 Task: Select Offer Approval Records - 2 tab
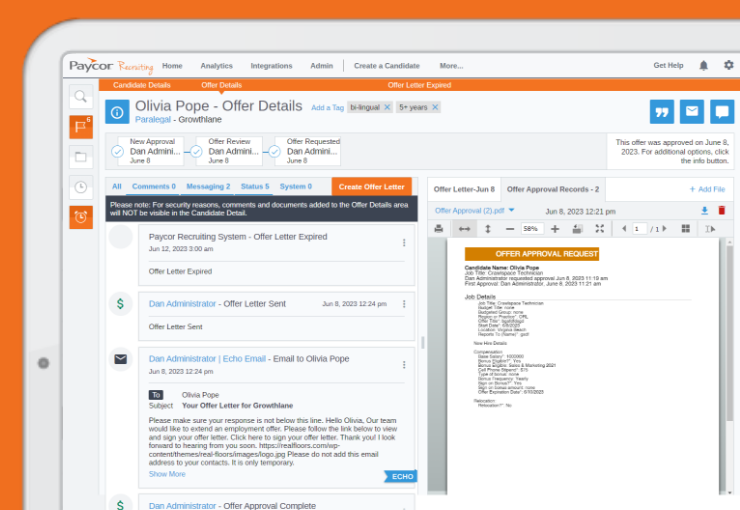[553, 189]
